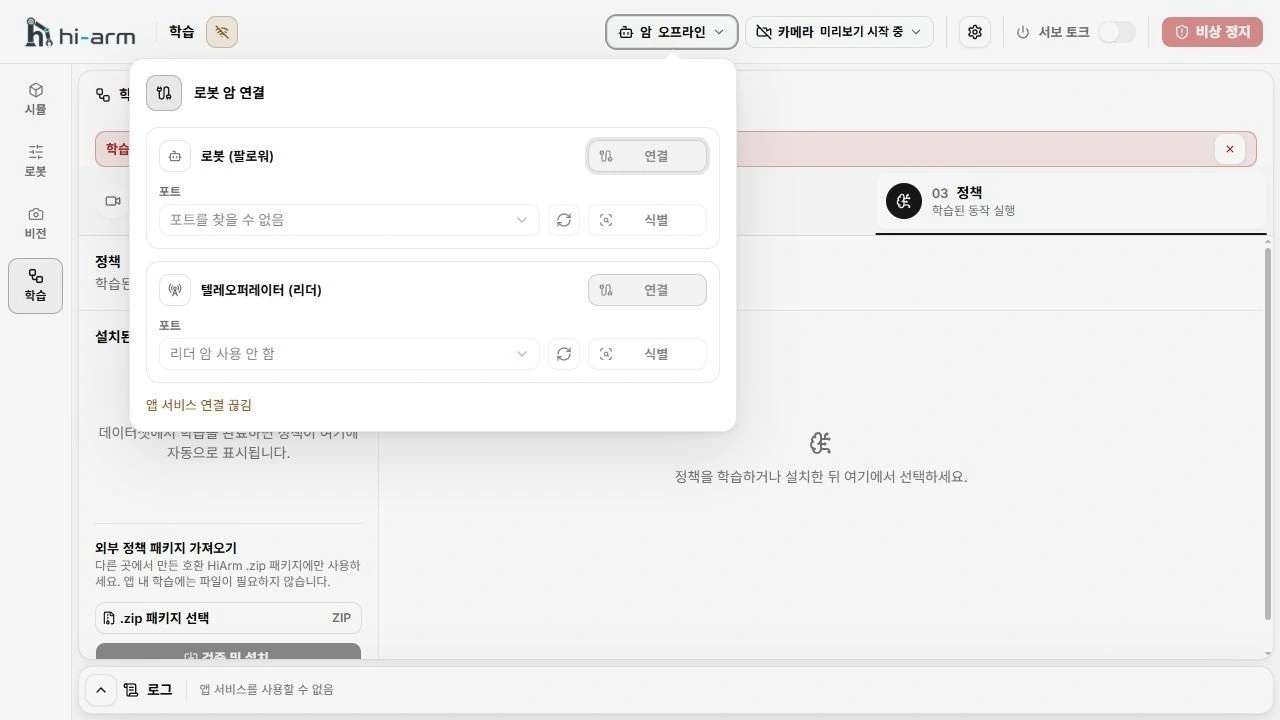Collapse the 암 오프라인 dropdown
Viewport: 1280px width, 720px height.
(x=672, y=32)
